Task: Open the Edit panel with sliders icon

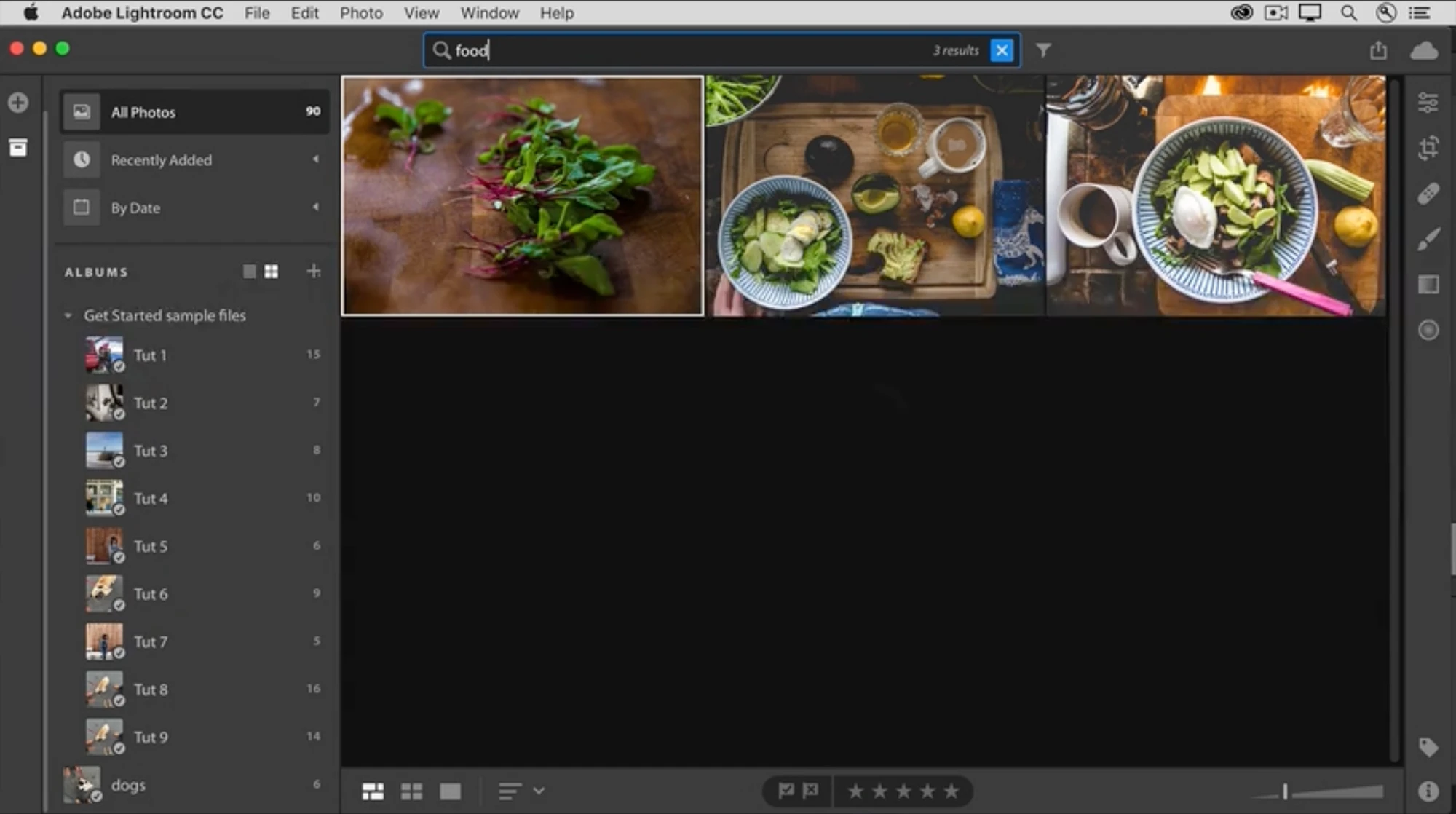Action: click(1428, 102)
